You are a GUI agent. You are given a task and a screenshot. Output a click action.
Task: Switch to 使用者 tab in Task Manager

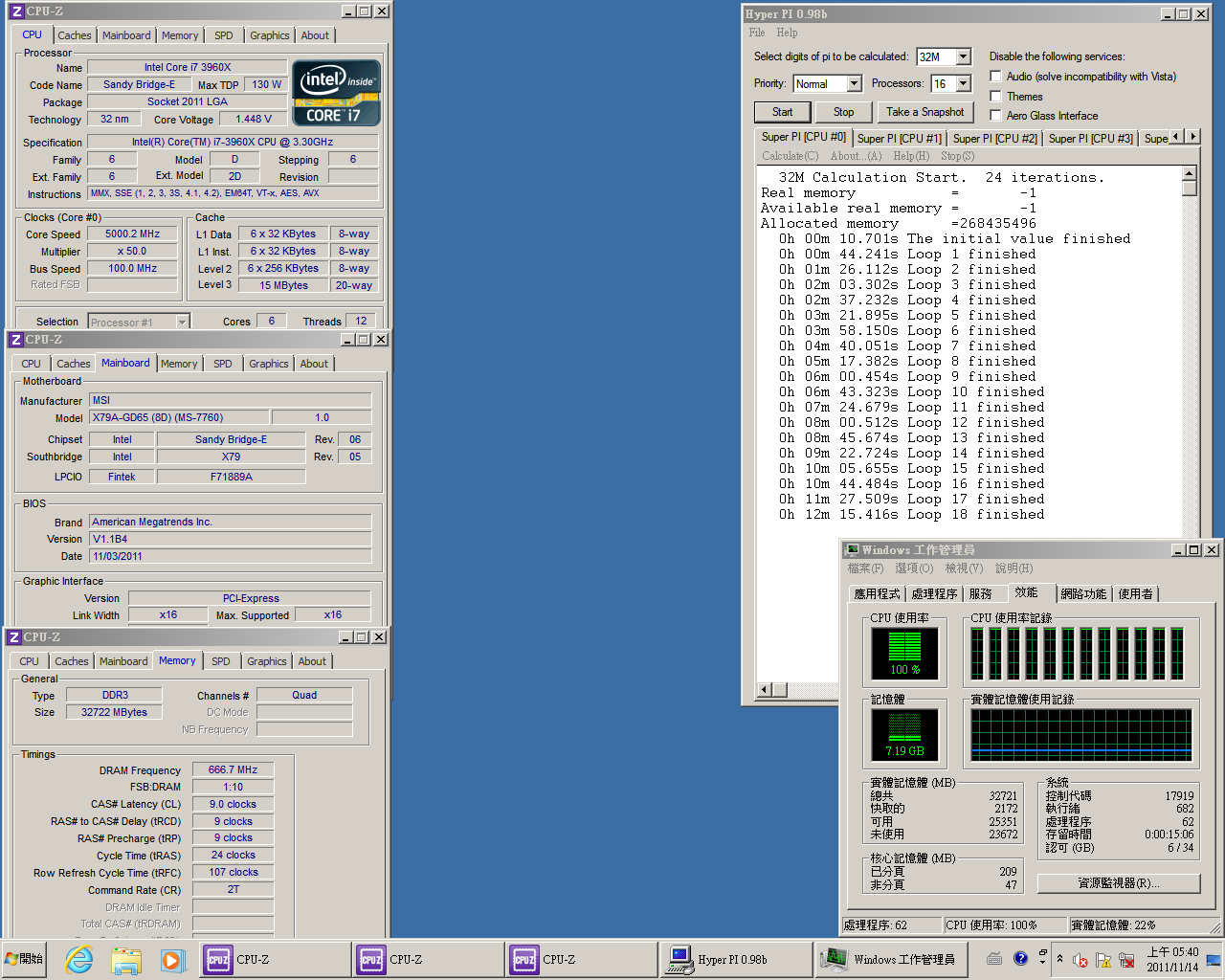1136,594
